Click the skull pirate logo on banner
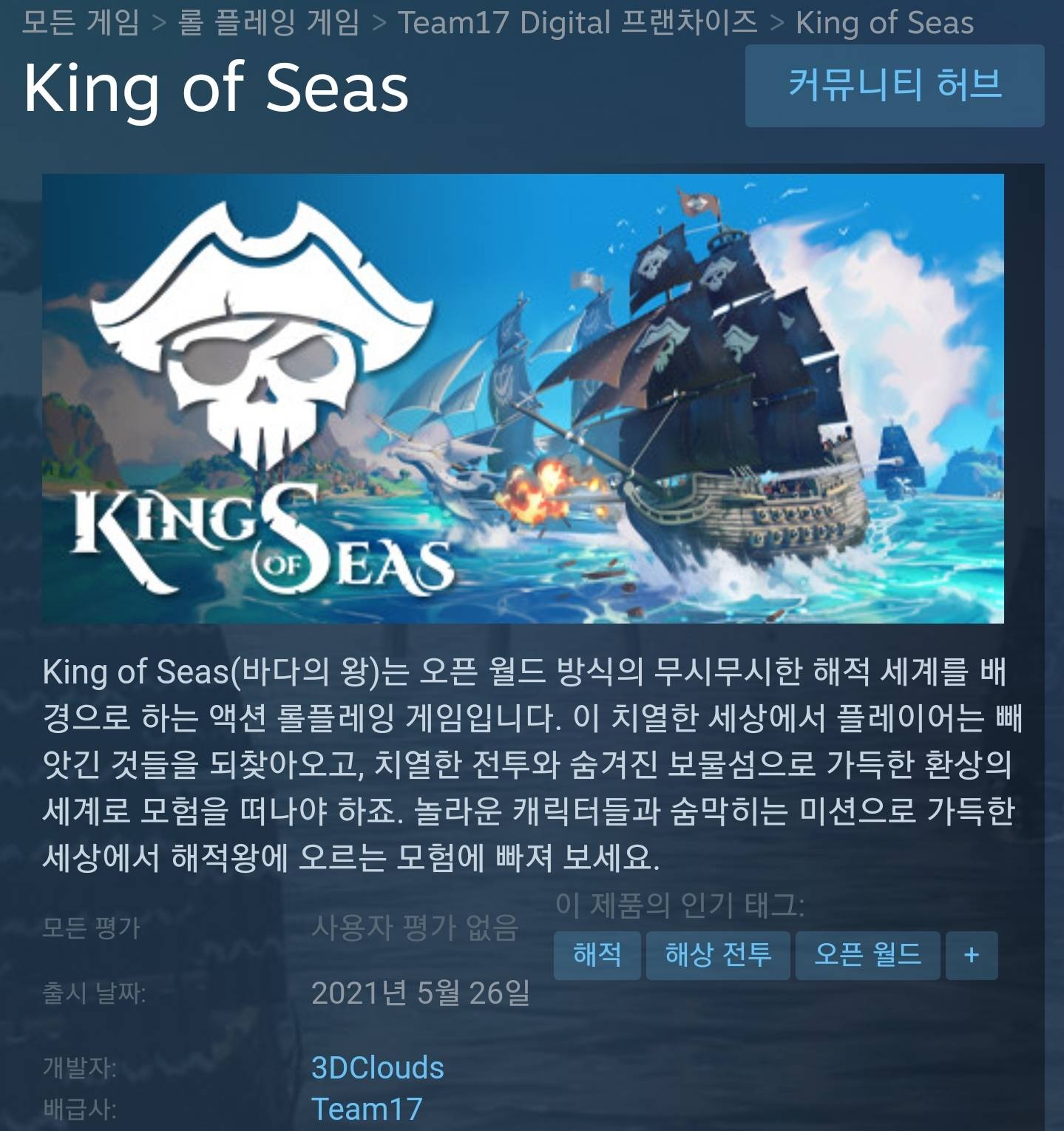The image size is (1064, 1131). [x=262, y=337]
